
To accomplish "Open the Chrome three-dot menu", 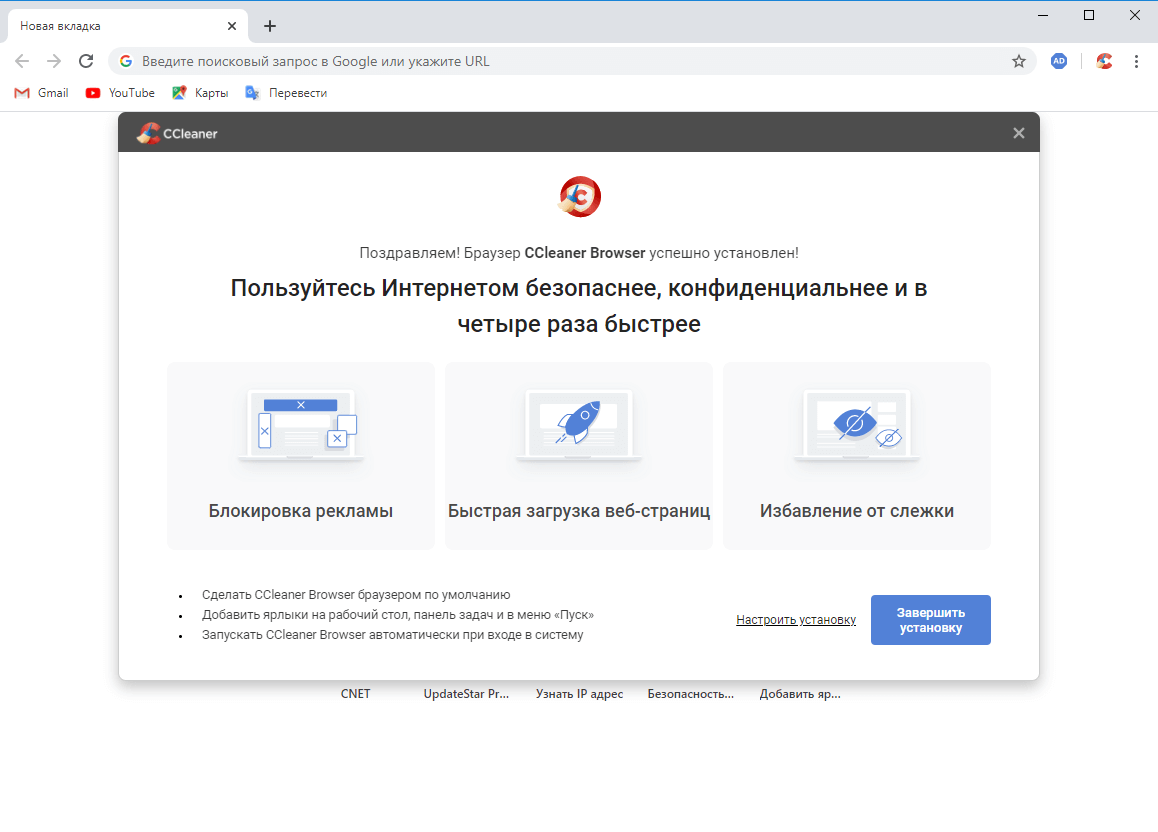I will [x=1136, y=61].
